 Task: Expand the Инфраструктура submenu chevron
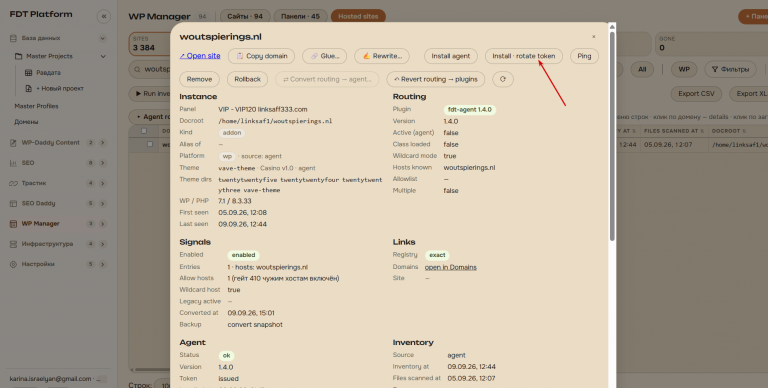(x=103, y=244)
